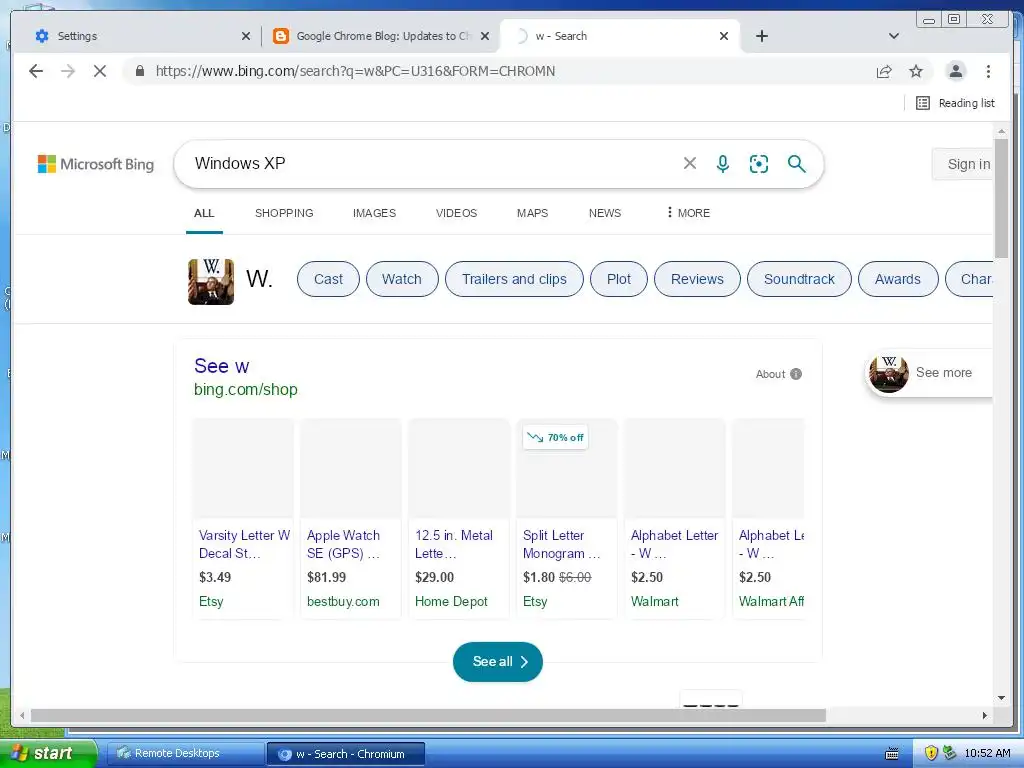Click the About info icon
The image size is (1024, 768).
(x=795, y=374)
